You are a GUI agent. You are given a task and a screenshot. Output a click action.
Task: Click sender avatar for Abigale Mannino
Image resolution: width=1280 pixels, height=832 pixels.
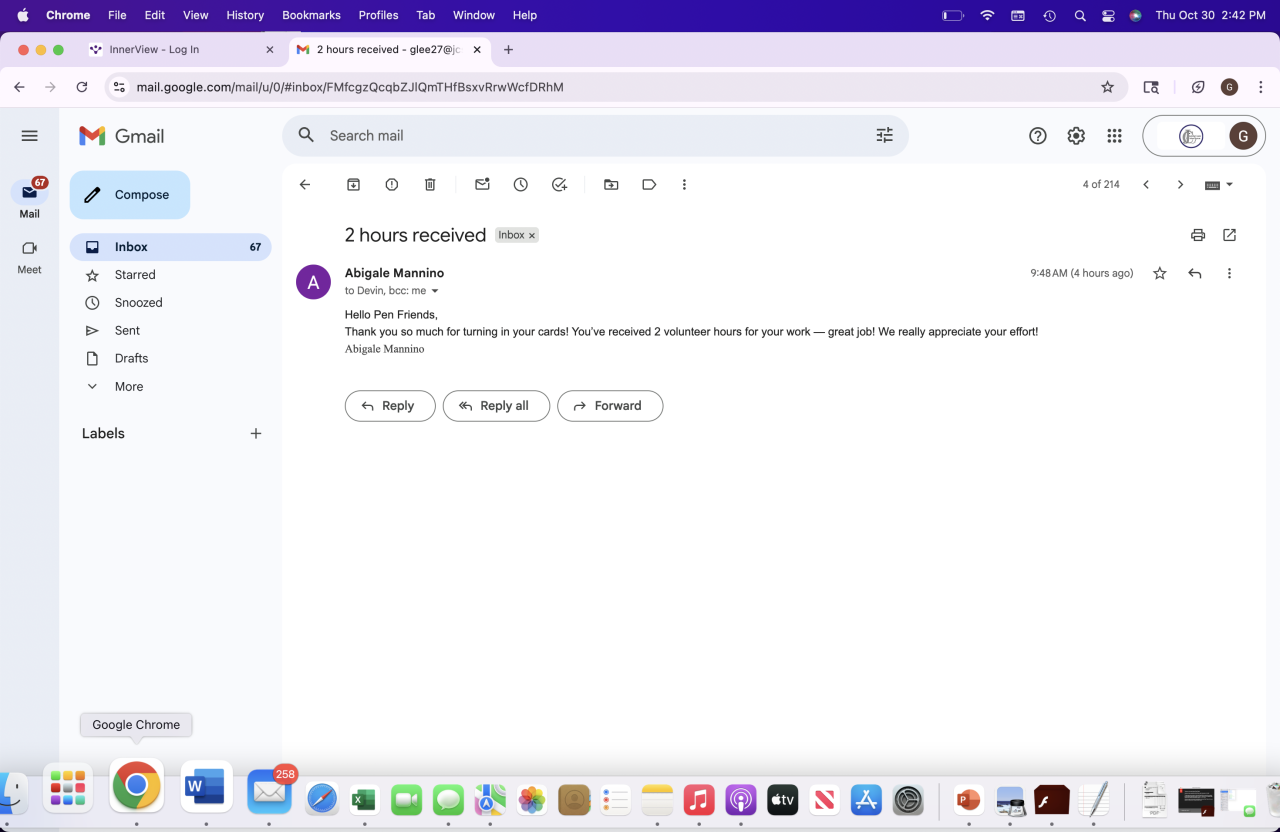(x=313, y=282)
